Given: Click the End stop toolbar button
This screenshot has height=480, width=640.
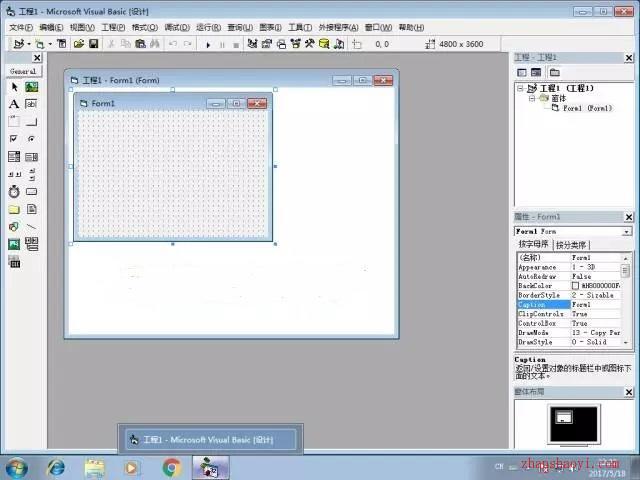Looking at the screenshot, I should pyautogui.click(x=236, y=44).
